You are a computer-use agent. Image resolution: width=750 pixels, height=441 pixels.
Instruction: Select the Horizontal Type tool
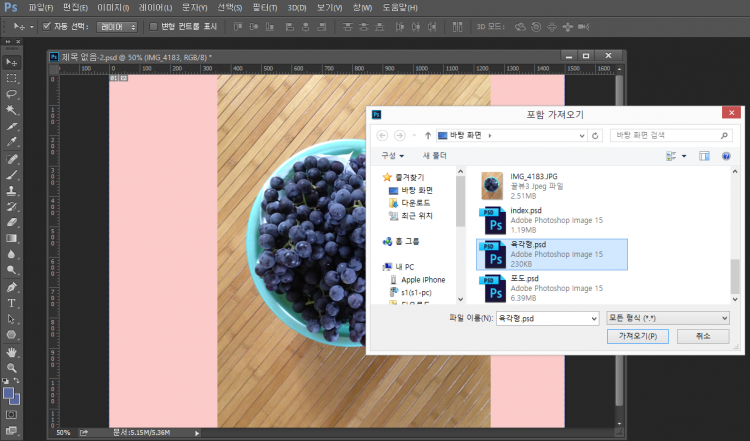(12, 303)
